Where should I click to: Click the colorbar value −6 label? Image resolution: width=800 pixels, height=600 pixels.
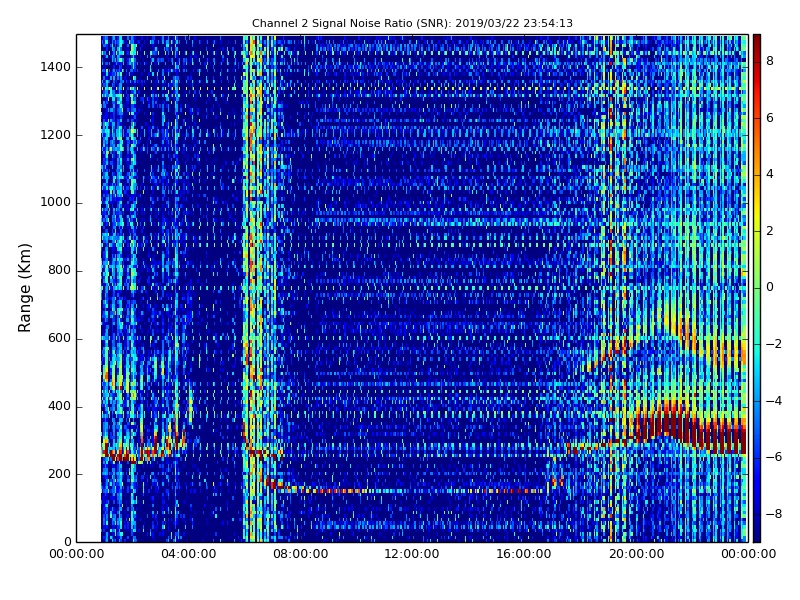point(774,457)
